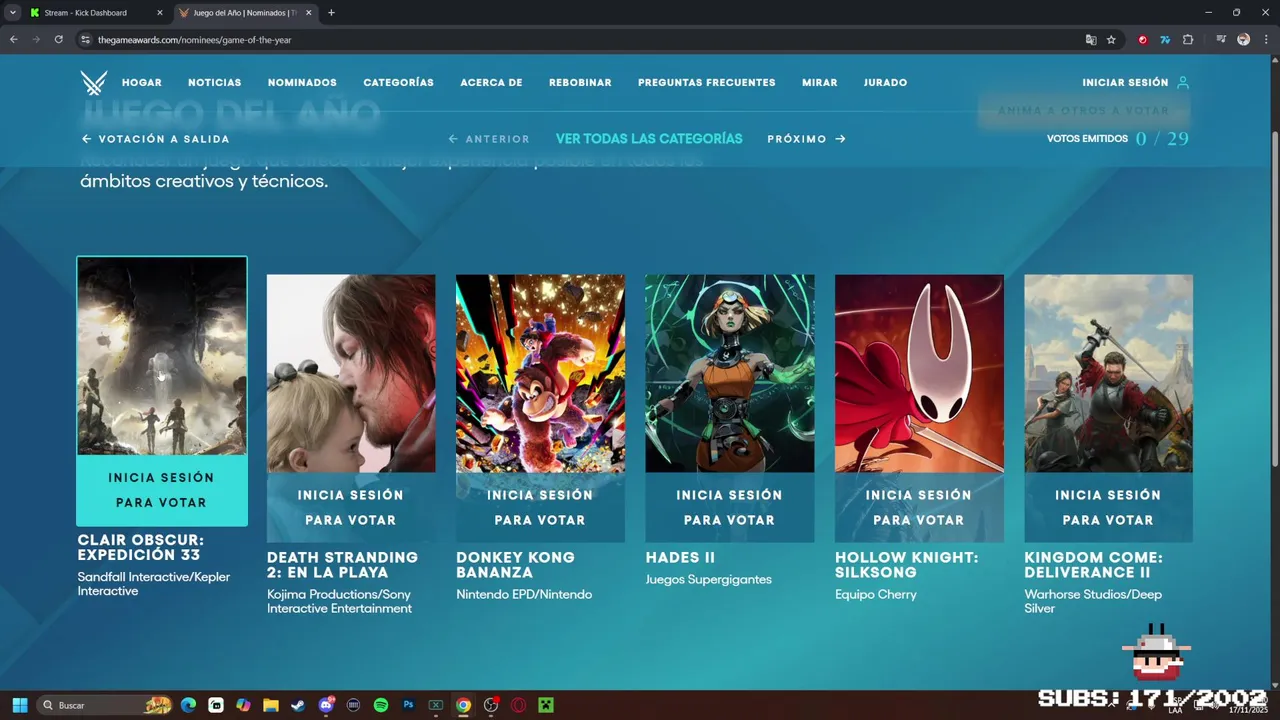Click The Game Awards logo icon

(x=94, y=83)
